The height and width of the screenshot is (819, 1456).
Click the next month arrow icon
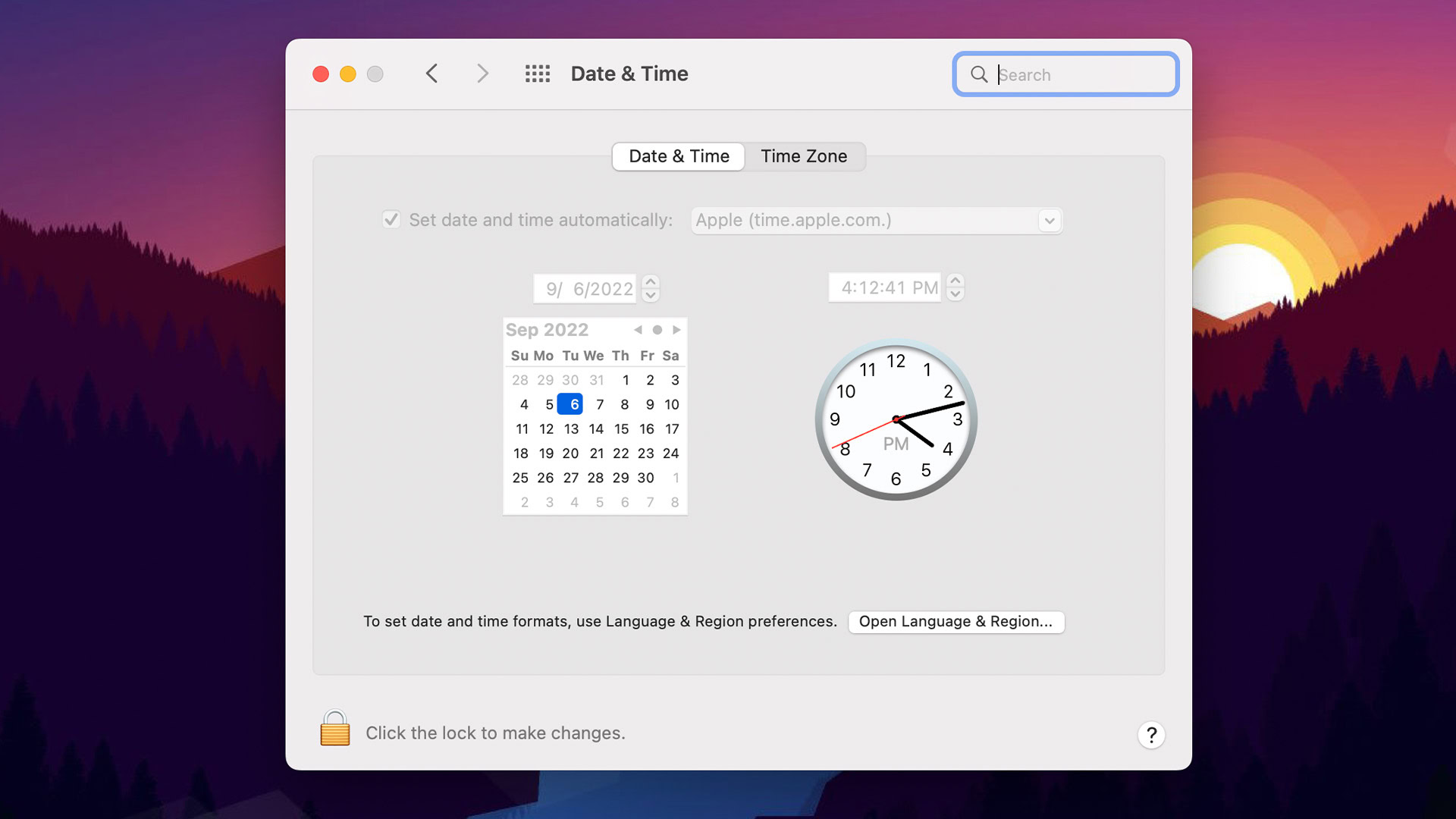(676, 329)
